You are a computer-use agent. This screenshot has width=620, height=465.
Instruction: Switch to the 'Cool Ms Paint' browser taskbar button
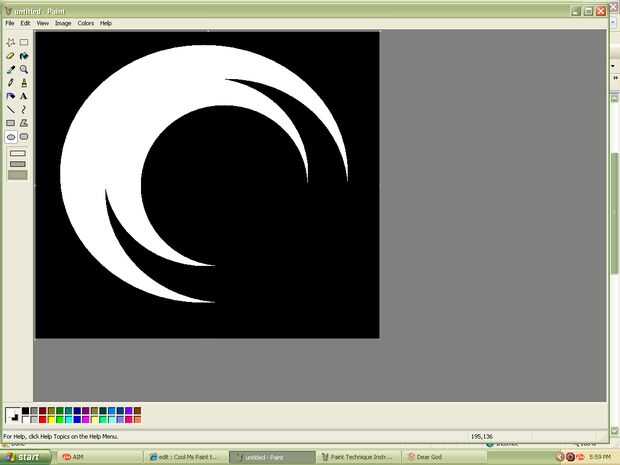[185, 457]
